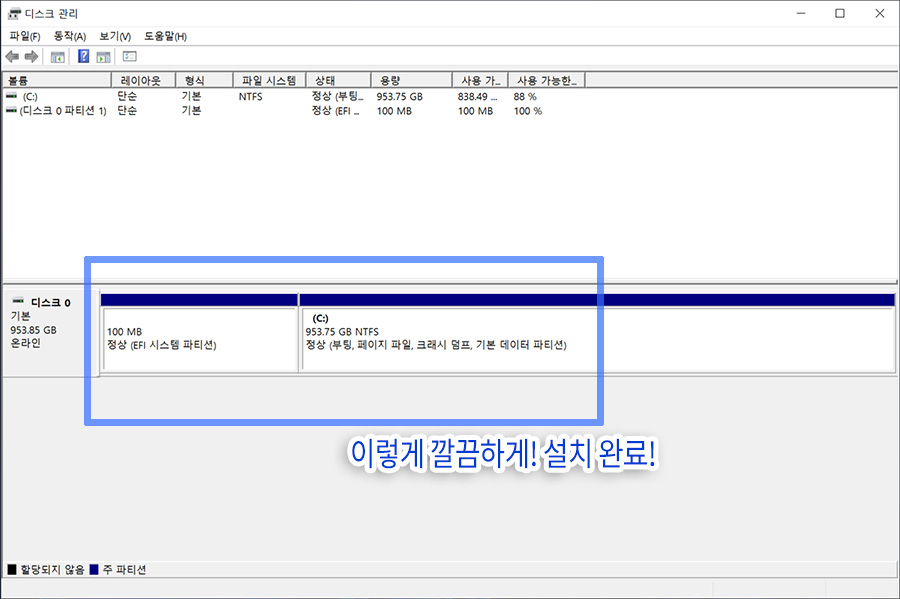The height and width of the screenshot is (599, 900).
Task: Open the 보기(V) menu
Action: click(115, 36)
